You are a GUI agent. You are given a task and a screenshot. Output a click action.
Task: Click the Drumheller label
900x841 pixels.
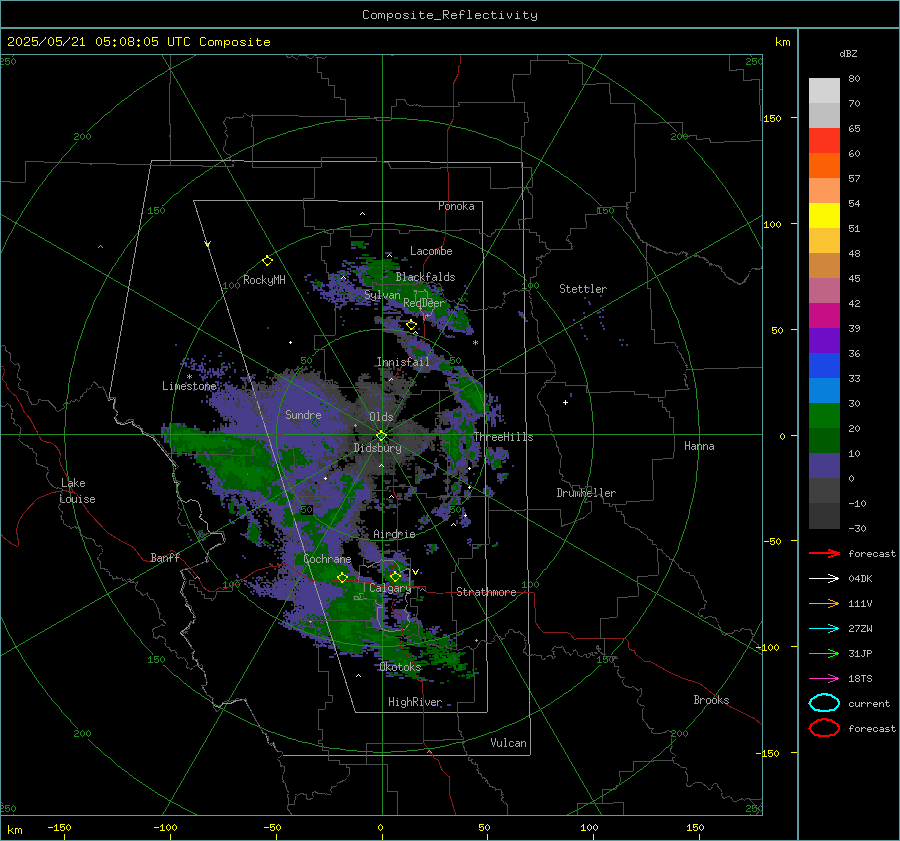[586, 493]
